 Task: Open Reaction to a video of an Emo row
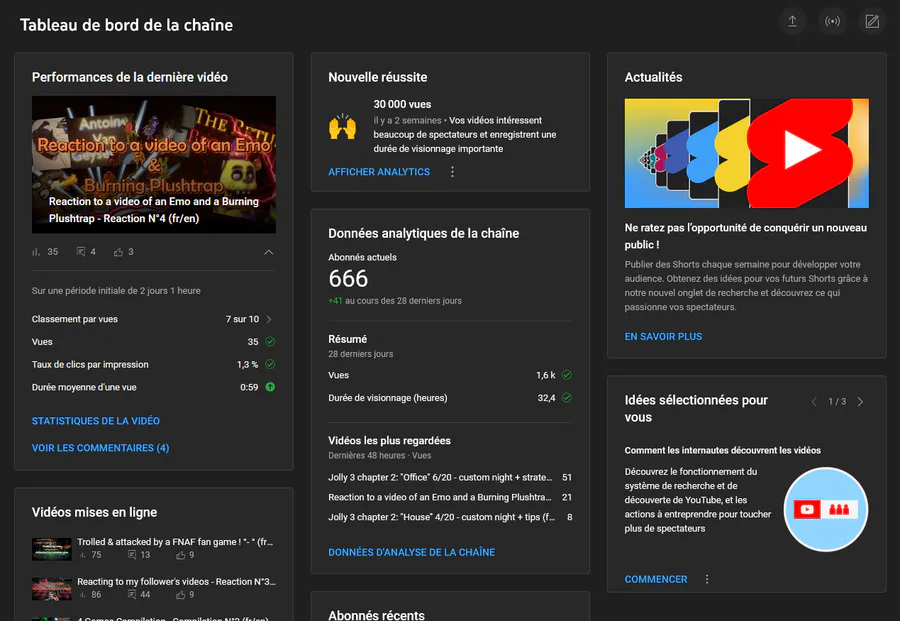pyautogui.click(x=450, y=497)
